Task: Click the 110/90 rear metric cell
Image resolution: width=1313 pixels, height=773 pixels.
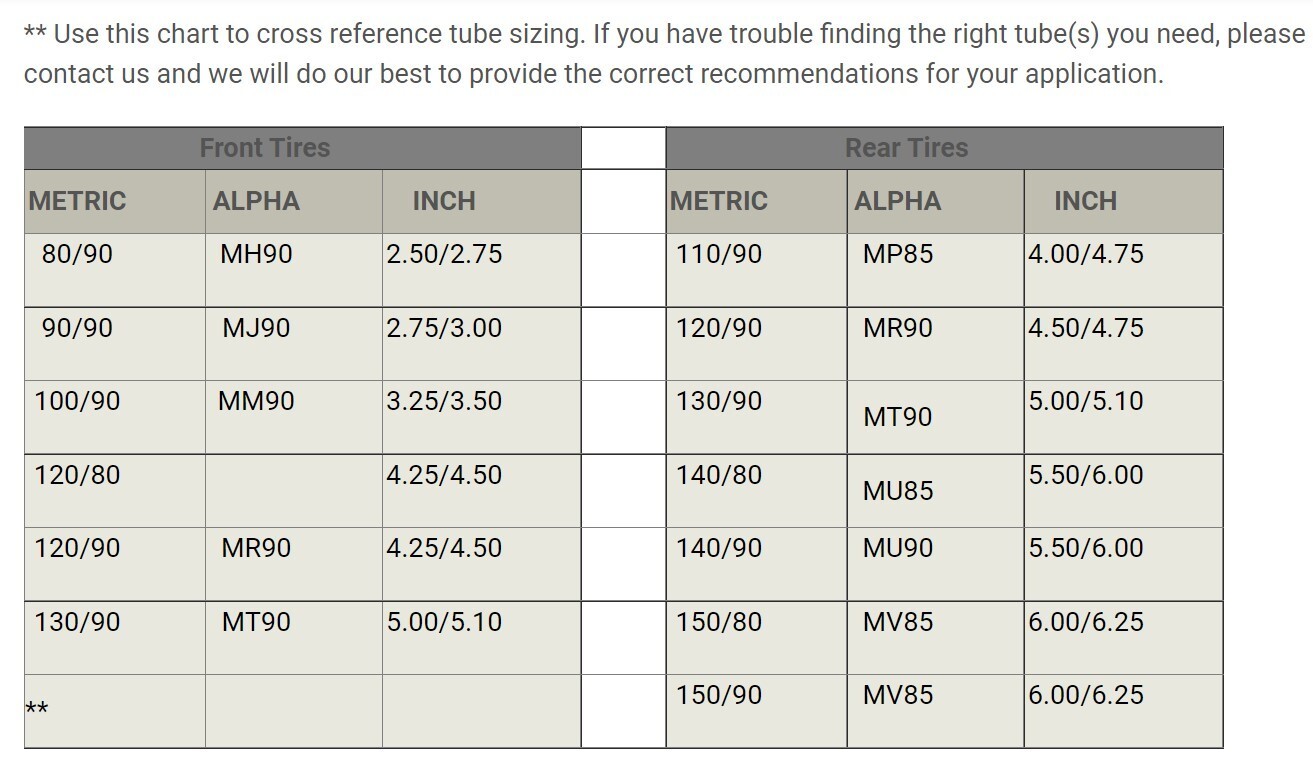Action: coord(757,271)
